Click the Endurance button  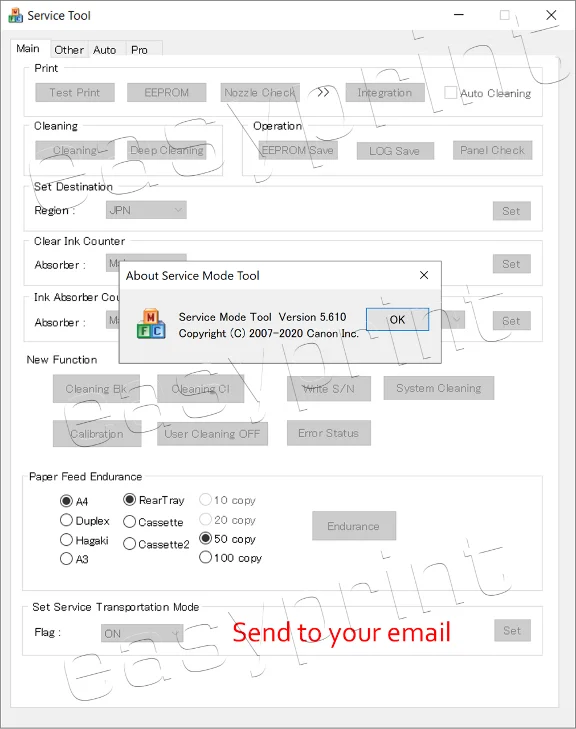click(x=354, y=526)
